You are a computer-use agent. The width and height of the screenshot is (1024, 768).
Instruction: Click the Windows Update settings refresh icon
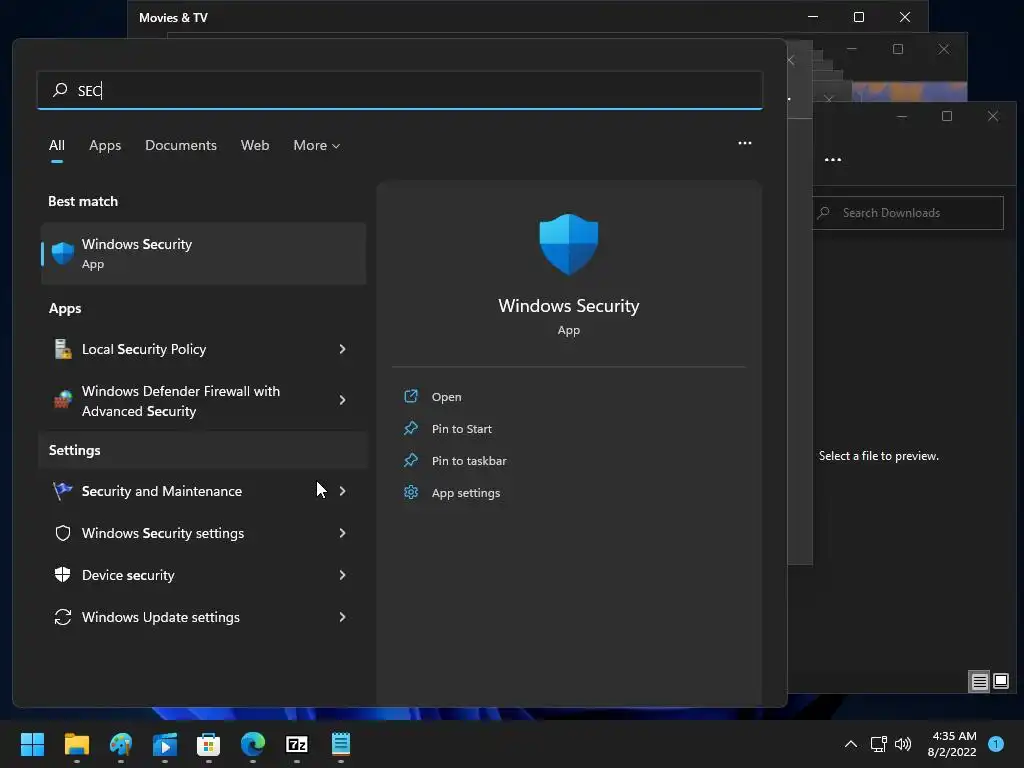click(63, 617)
